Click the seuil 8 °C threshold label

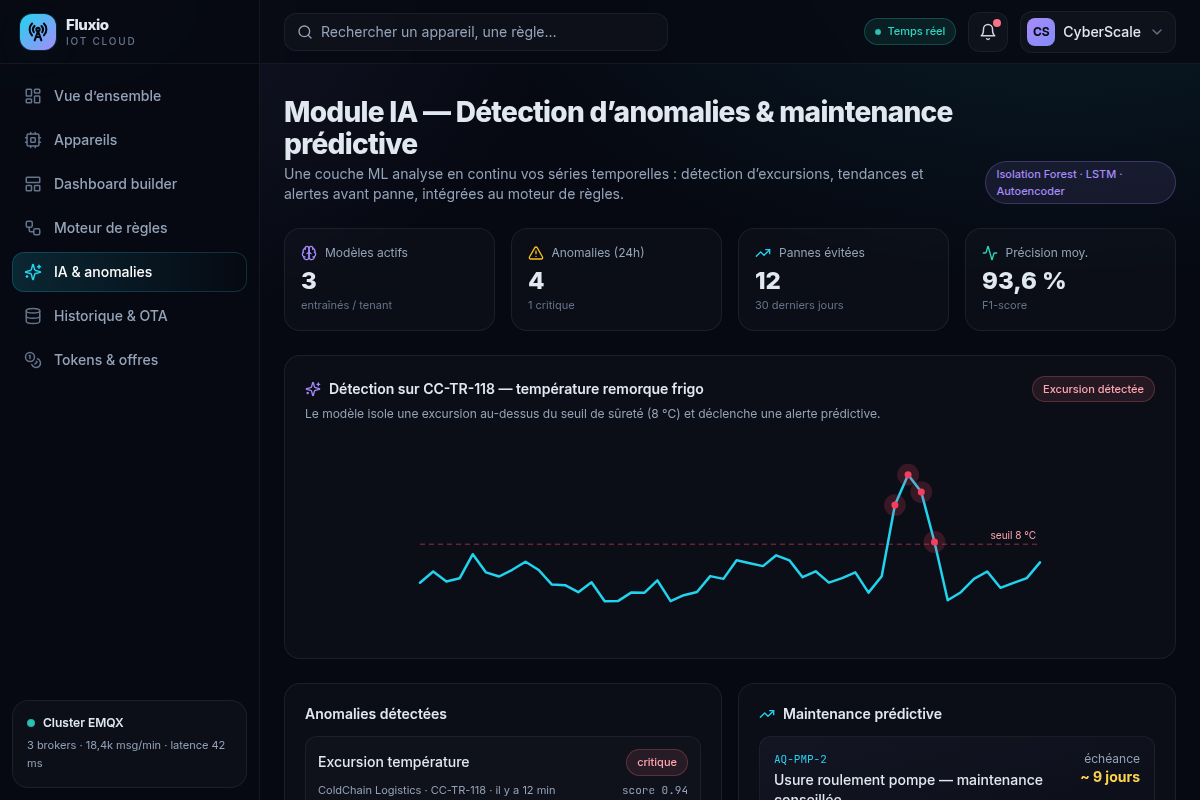[1013, 535]
